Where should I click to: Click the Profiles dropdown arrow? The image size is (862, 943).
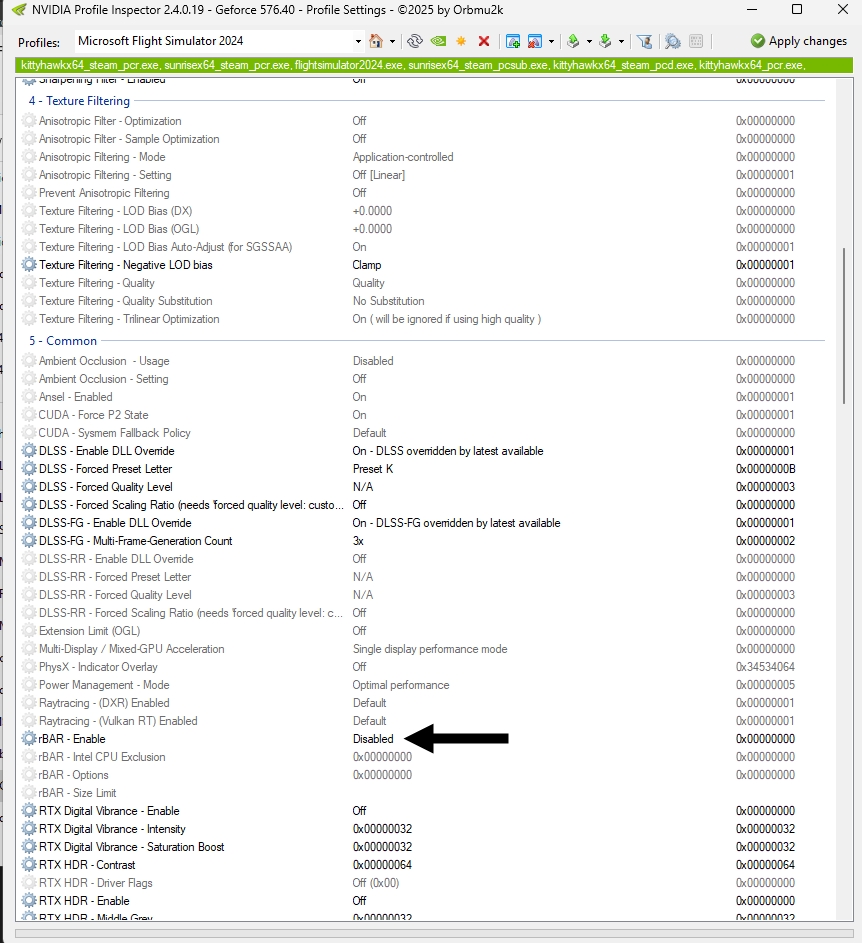[358, 41]
